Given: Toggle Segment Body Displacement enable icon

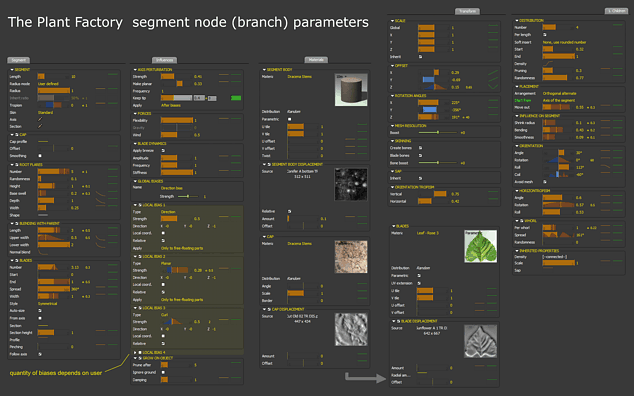Looking at the screenshot, I should point(269,164).
